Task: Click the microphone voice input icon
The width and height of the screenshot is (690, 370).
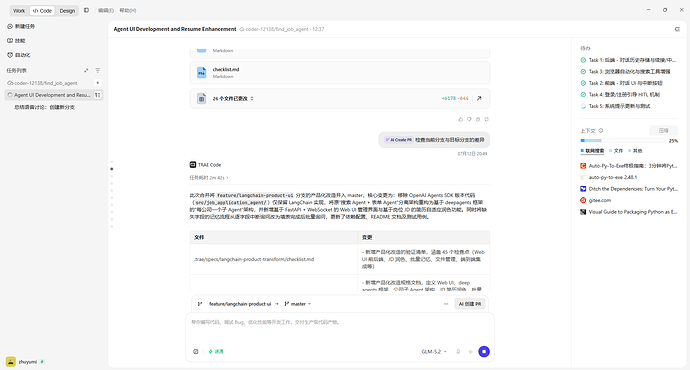Action: click(x=458, y=352)
